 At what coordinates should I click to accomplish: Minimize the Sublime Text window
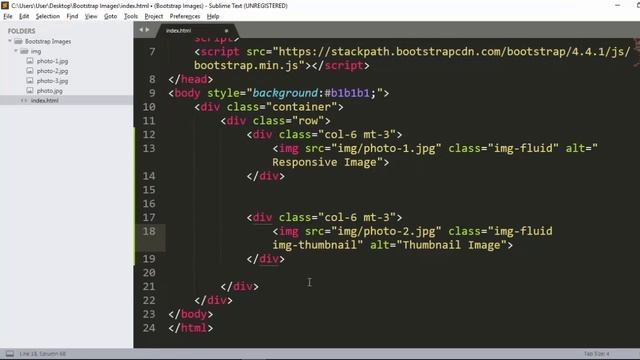[618, 5]
